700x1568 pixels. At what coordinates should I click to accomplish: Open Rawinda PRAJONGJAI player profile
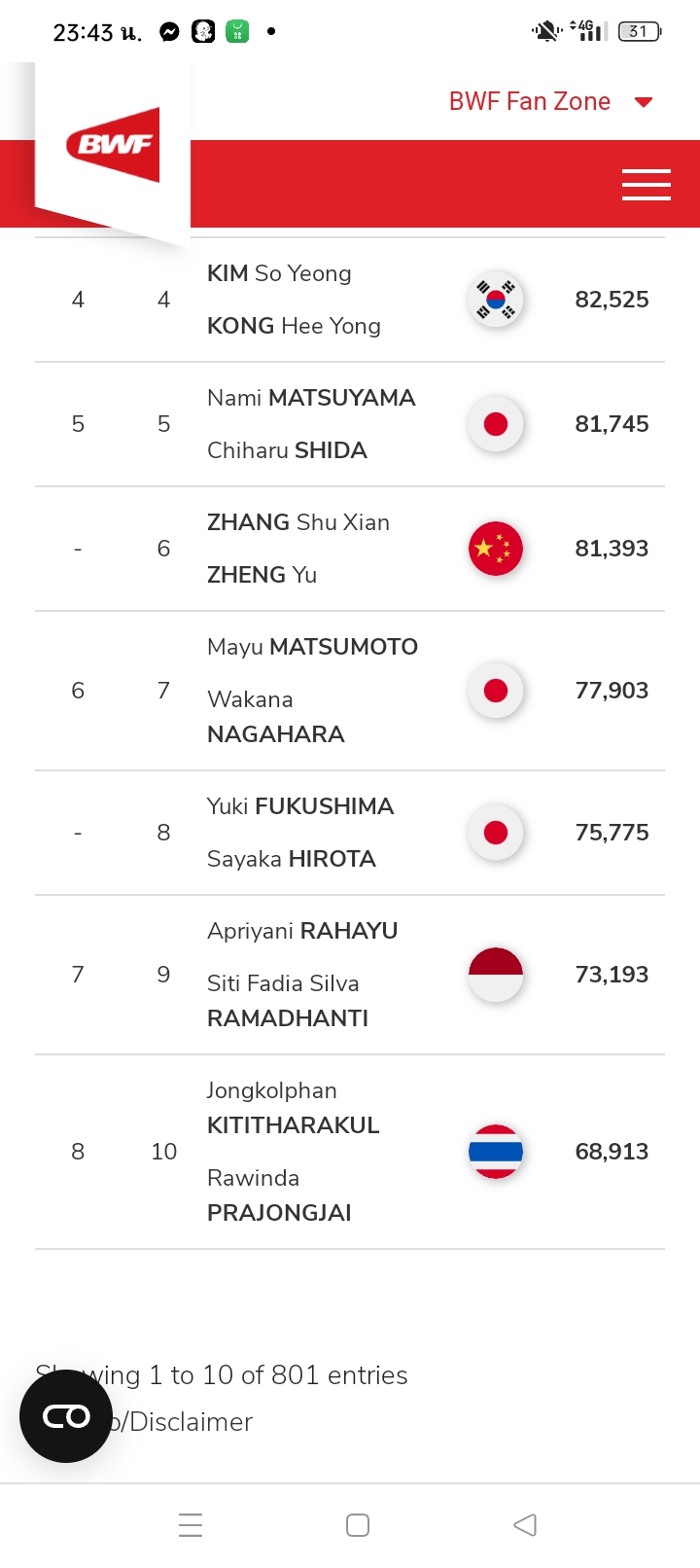(279, 1195)
